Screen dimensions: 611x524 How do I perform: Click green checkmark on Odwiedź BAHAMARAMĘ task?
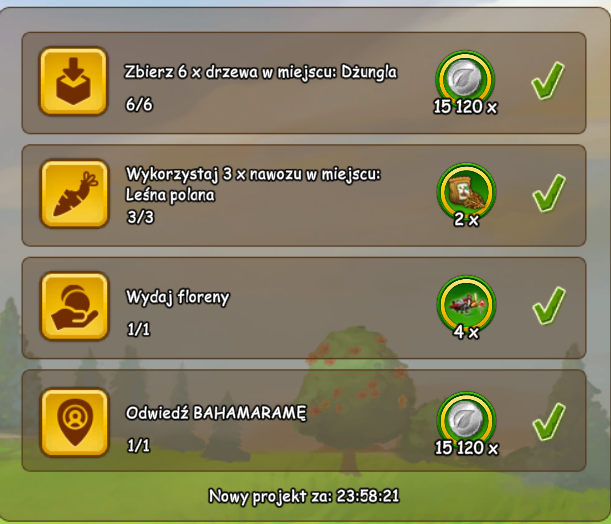[549, 422]
